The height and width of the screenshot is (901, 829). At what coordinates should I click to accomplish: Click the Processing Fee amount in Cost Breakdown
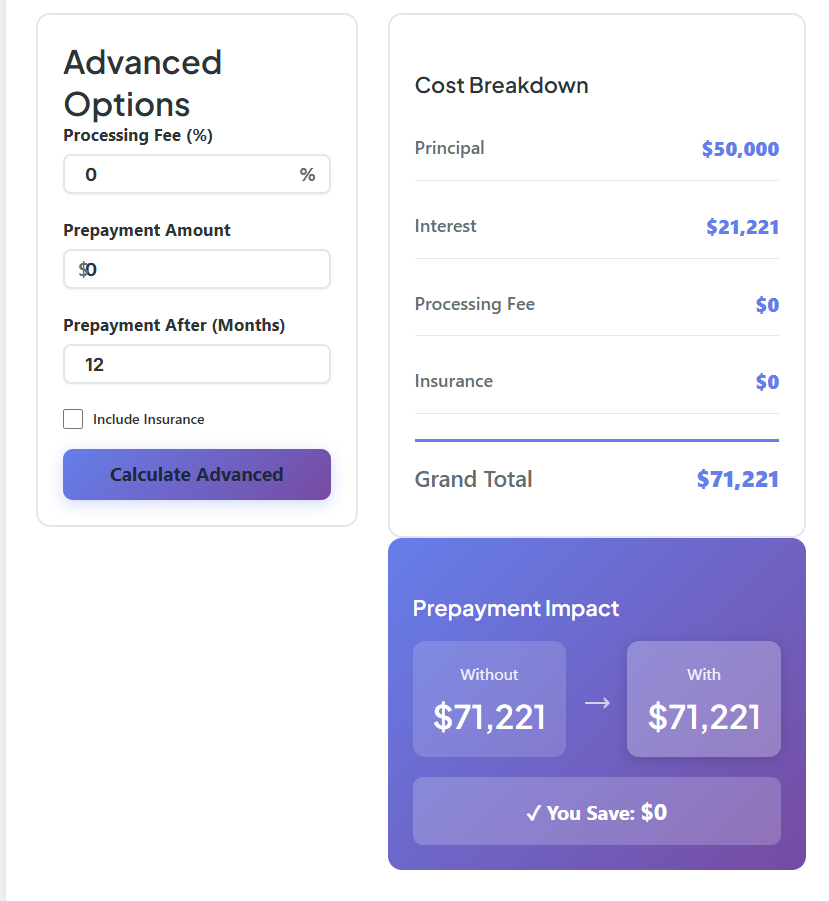point(767,305)
